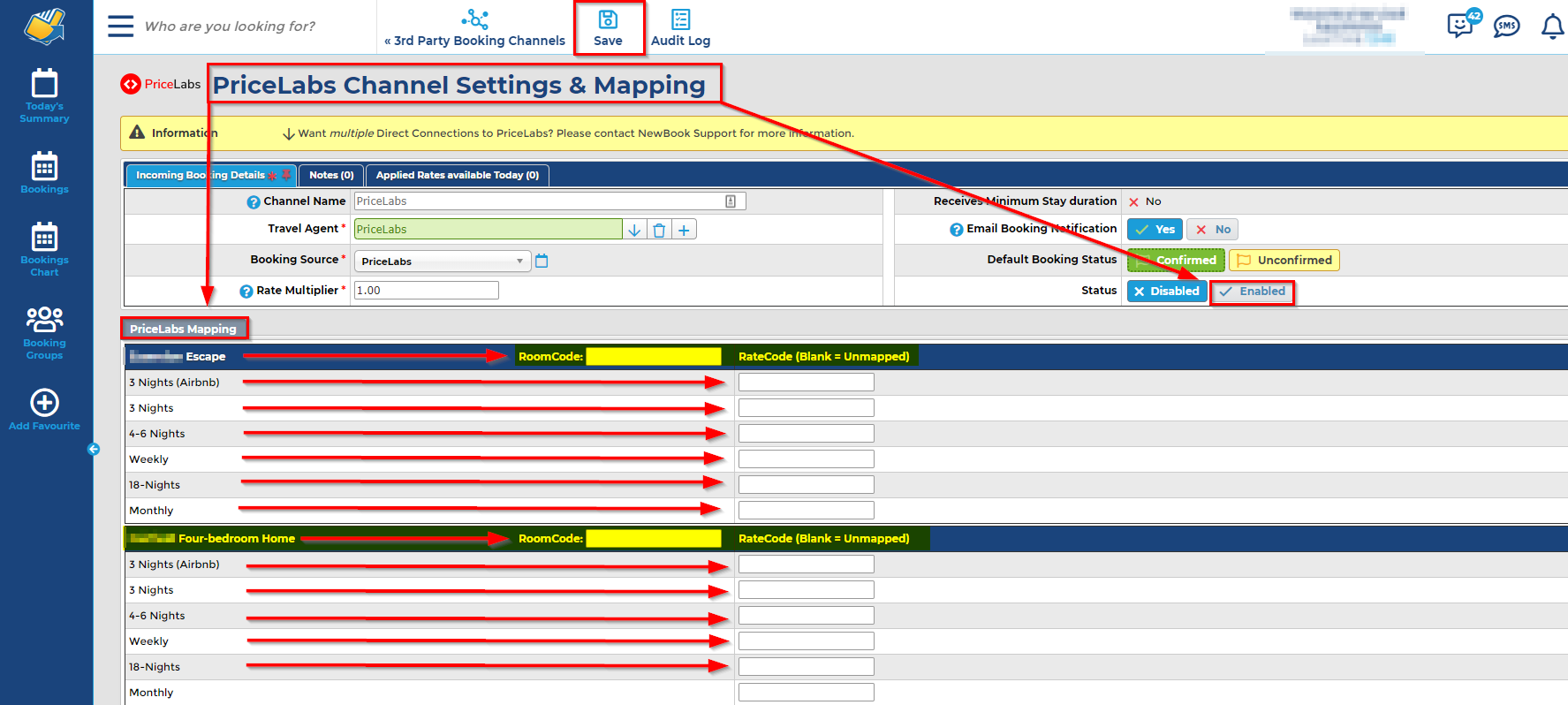Open Applied Rates available Today tab
1568x705 pixels.
[458, 175]
